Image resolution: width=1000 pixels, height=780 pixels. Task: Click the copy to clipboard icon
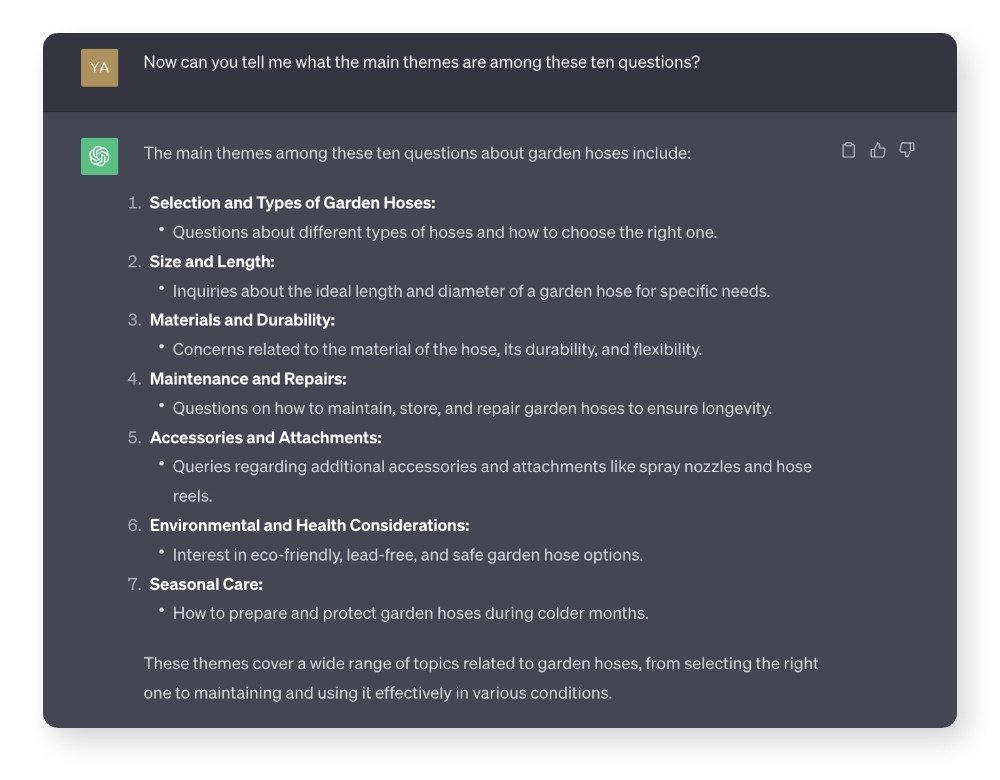[848, 151]
